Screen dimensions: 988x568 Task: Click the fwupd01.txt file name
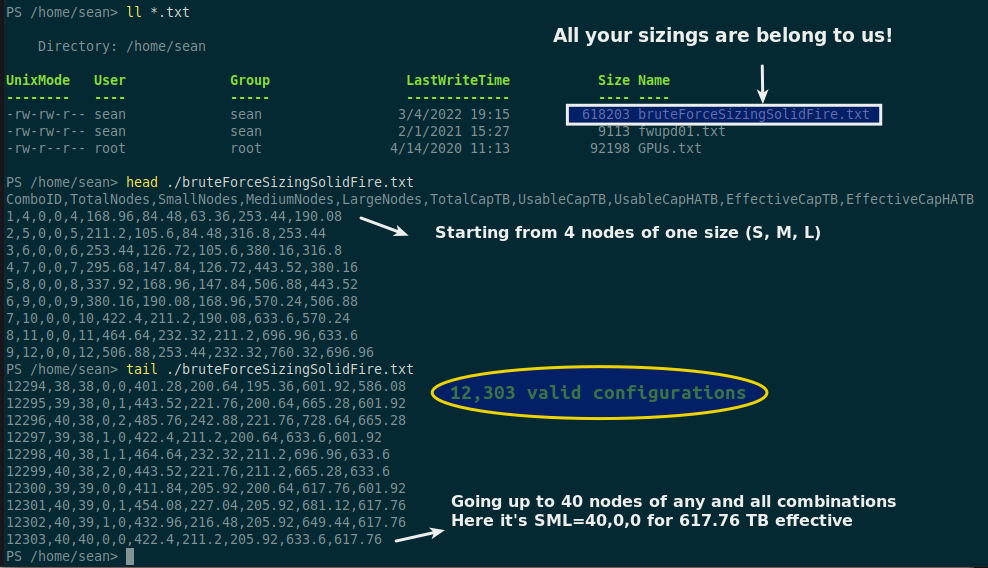(682, 131)
